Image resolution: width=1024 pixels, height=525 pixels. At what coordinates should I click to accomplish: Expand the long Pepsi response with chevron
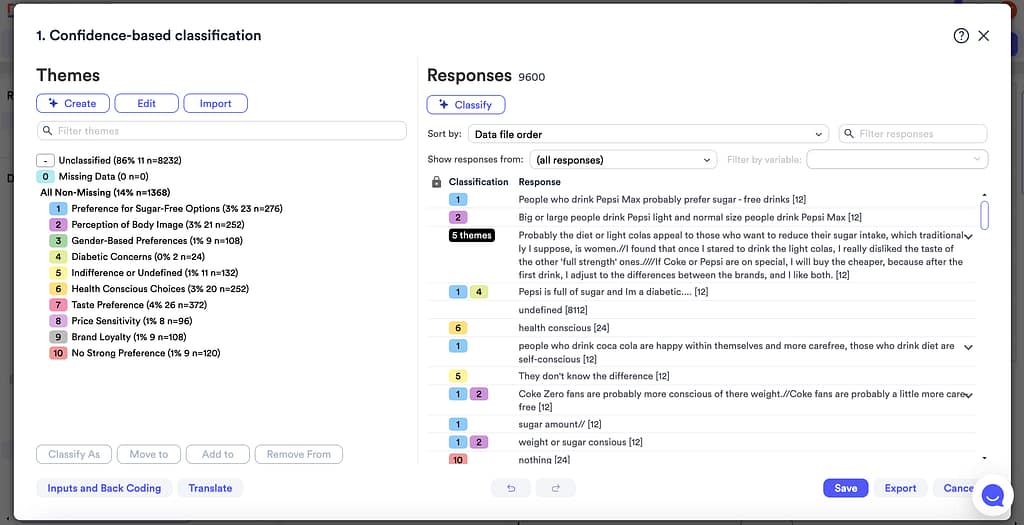pyautogui.click(x=968, y=237)
